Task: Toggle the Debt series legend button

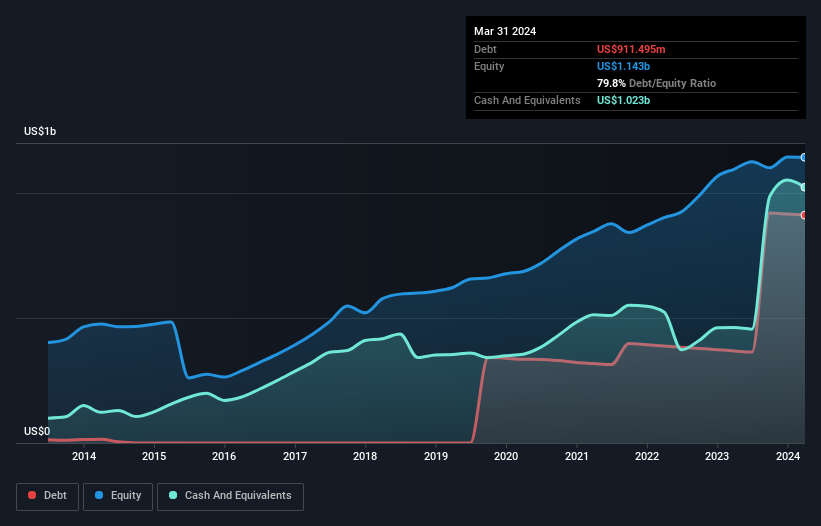Action: click(x=48, y=496)
